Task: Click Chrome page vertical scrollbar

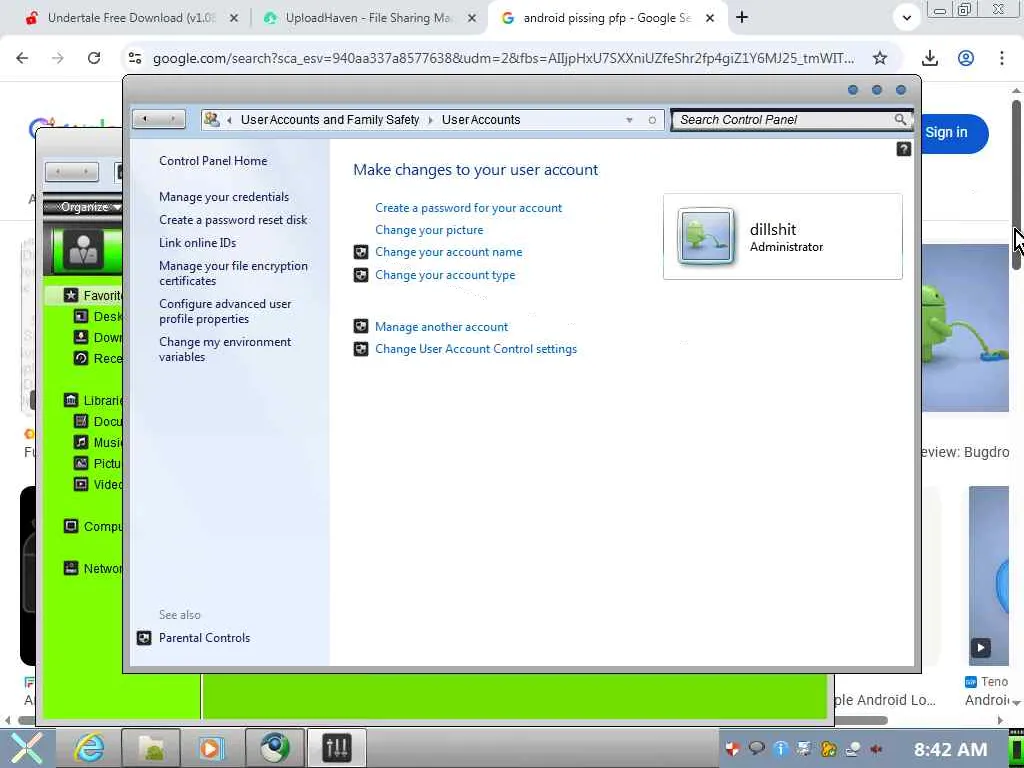Action: [1016, 183]
